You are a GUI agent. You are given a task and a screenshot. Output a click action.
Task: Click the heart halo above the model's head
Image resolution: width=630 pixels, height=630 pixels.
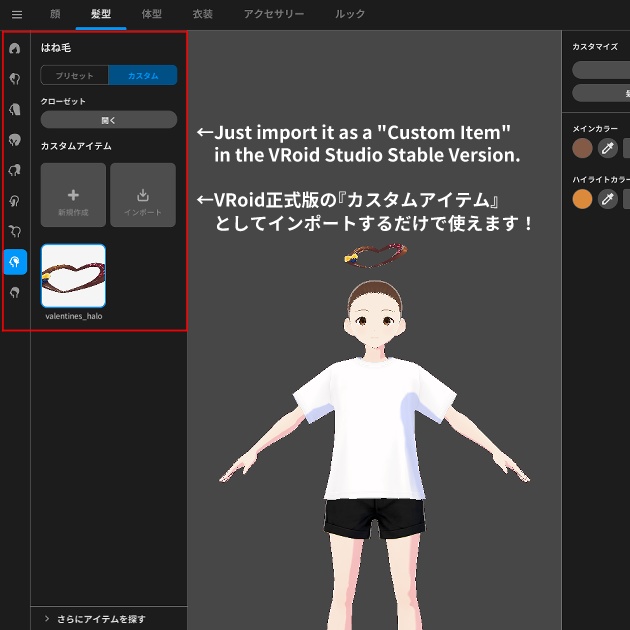[376, 255]
